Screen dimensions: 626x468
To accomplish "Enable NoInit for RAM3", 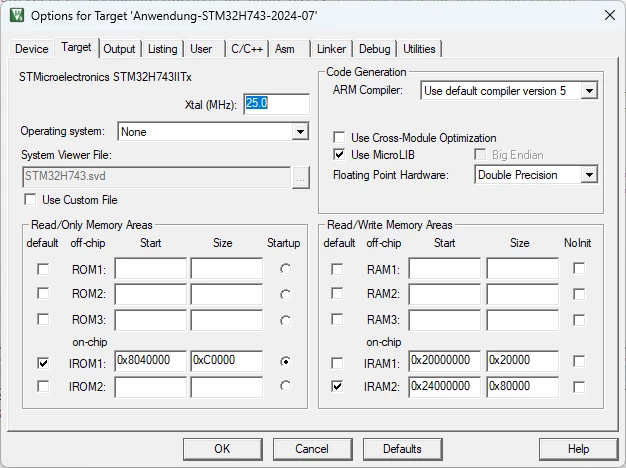I will coord(579,320).
